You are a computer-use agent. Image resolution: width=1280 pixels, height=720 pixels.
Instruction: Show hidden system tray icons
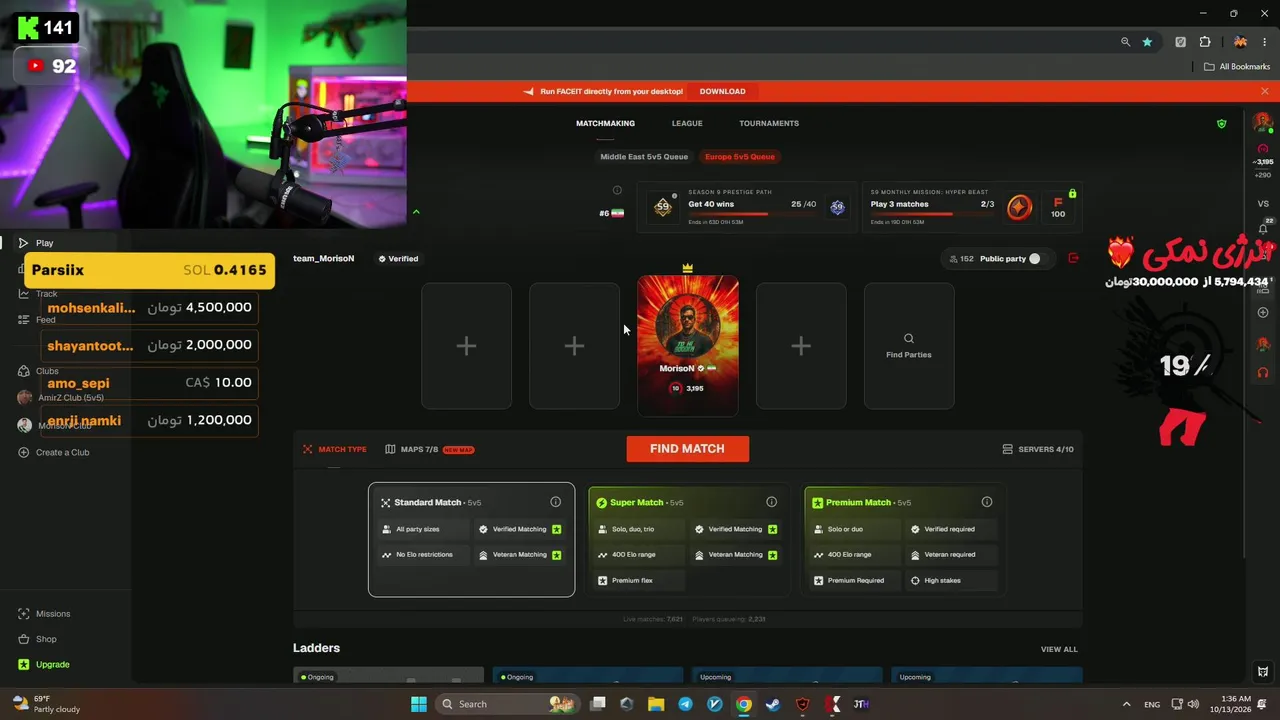[1126, 704]
